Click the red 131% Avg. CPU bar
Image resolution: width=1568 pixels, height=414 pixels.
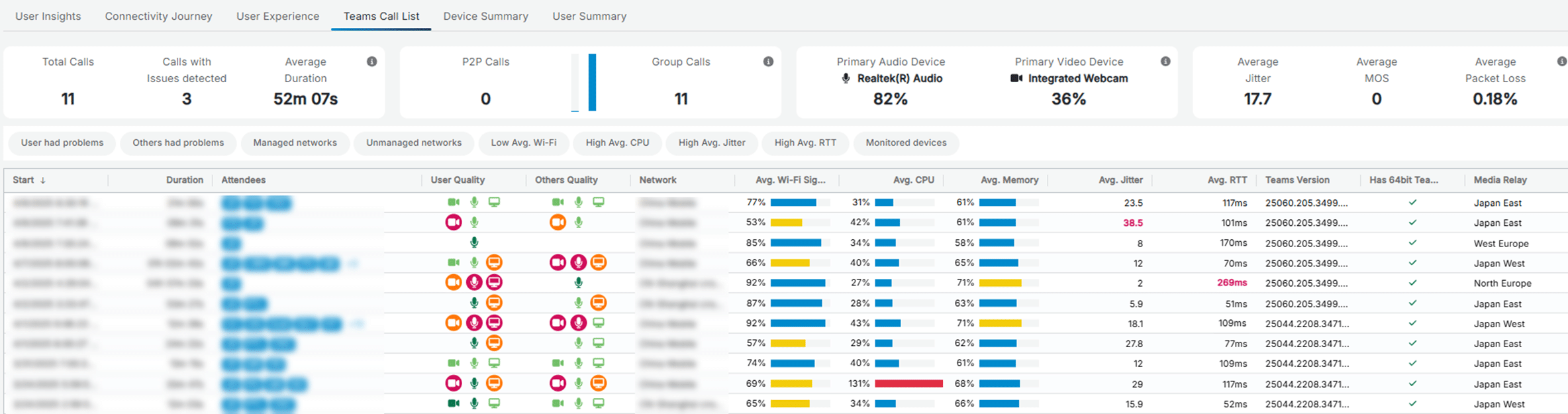[908, 384]
